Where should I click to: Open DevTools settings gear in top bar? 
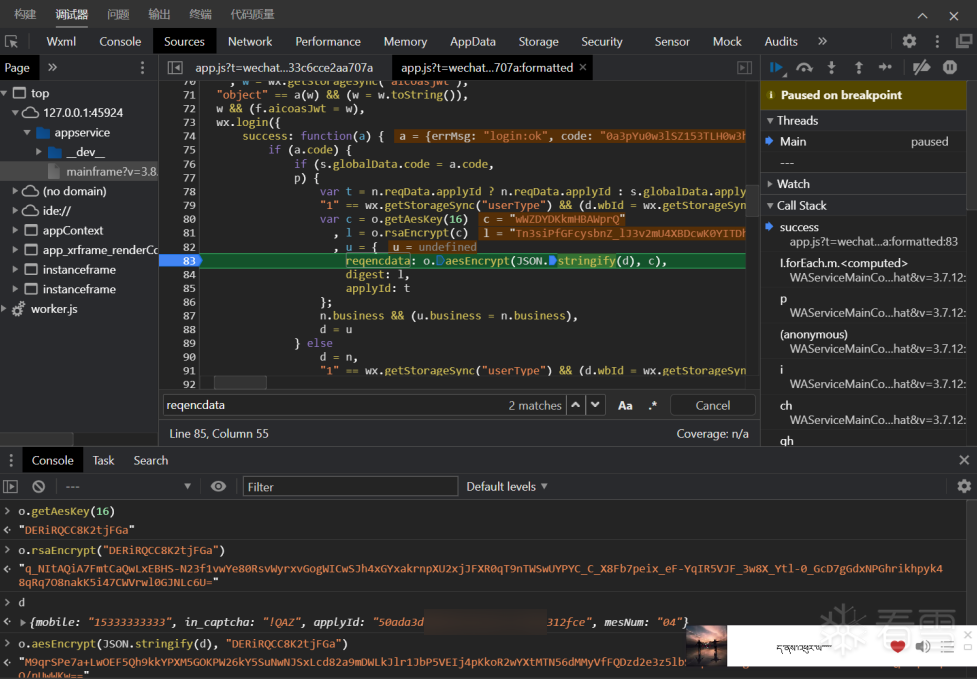click(x=909, y=41)
